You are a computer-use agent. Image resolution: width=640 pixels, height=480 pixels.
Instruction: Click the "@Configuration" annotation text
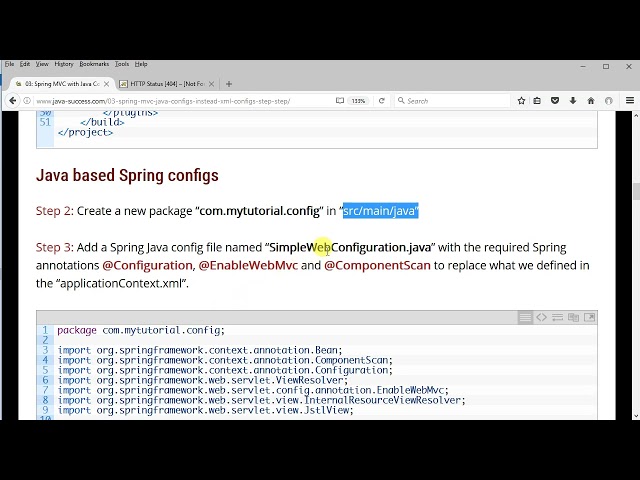[x=147, y=265]
